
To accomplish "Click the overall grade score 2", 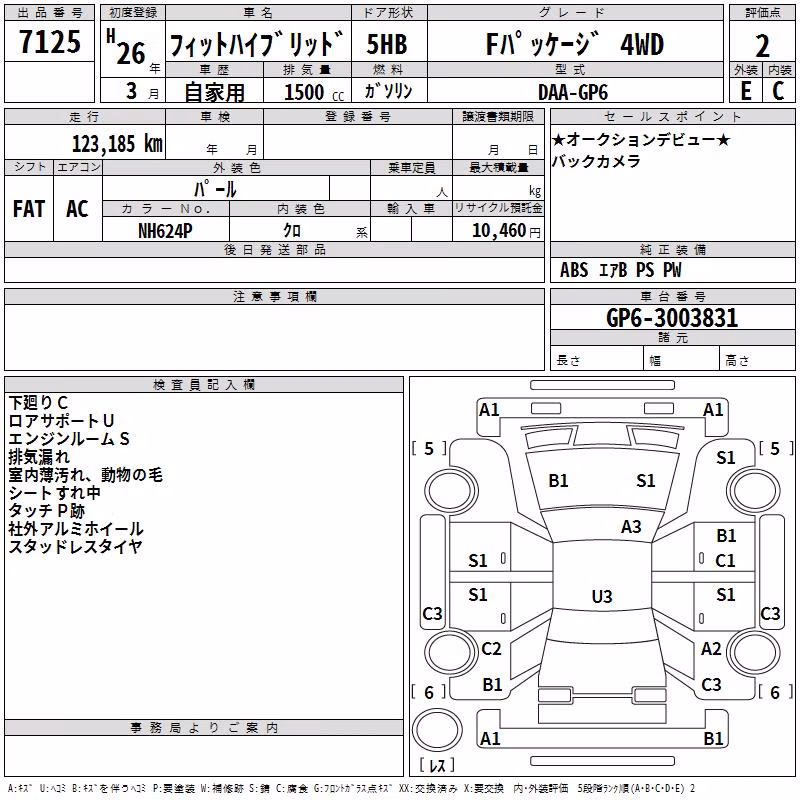I will pos(762,46).
